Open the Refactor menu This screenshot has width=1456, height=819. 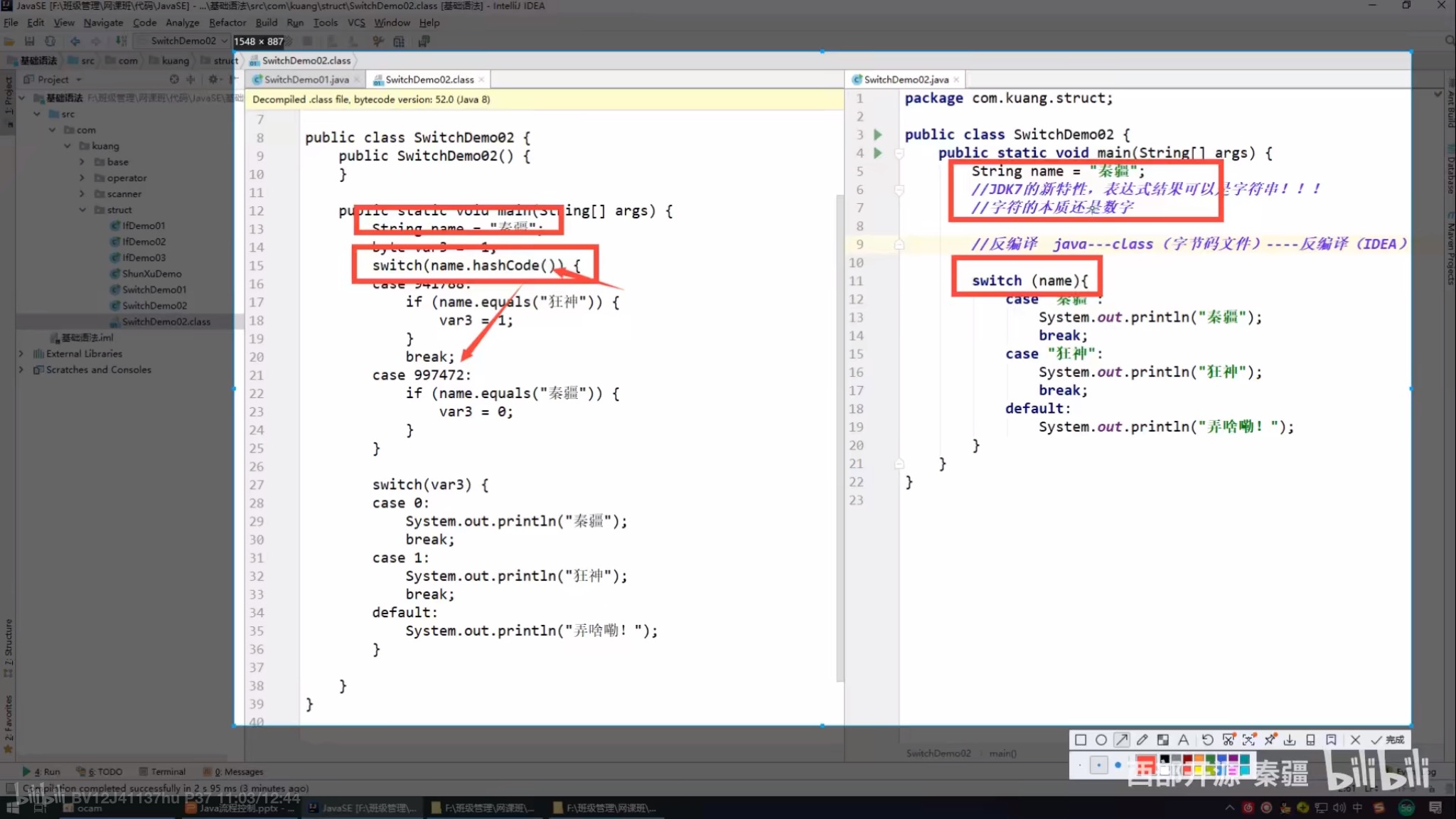click(x=227, y=23)
